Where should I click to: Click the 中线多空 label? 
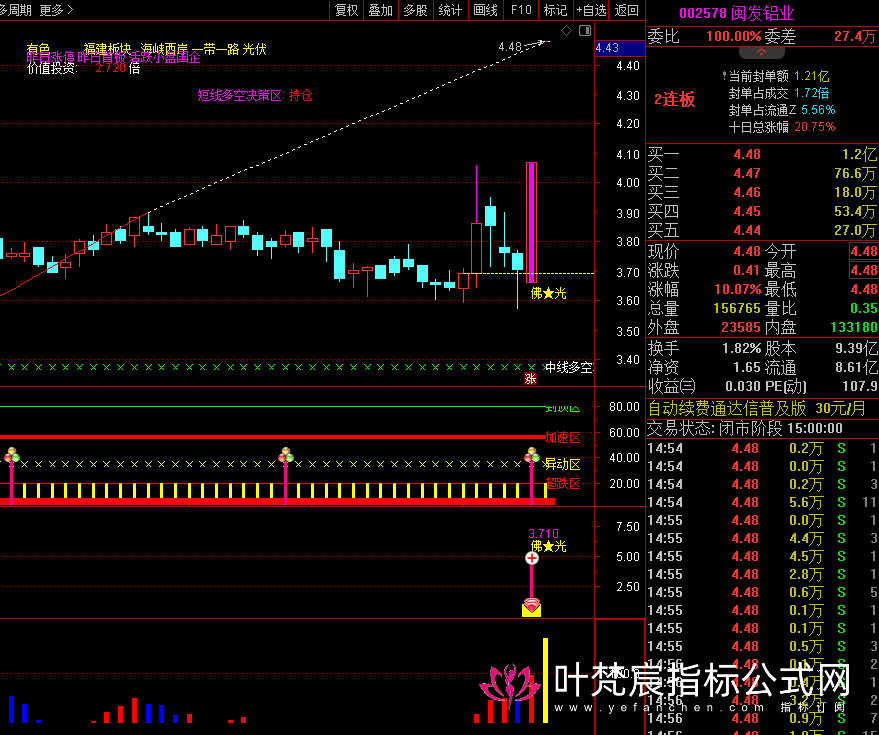point(568,368)
